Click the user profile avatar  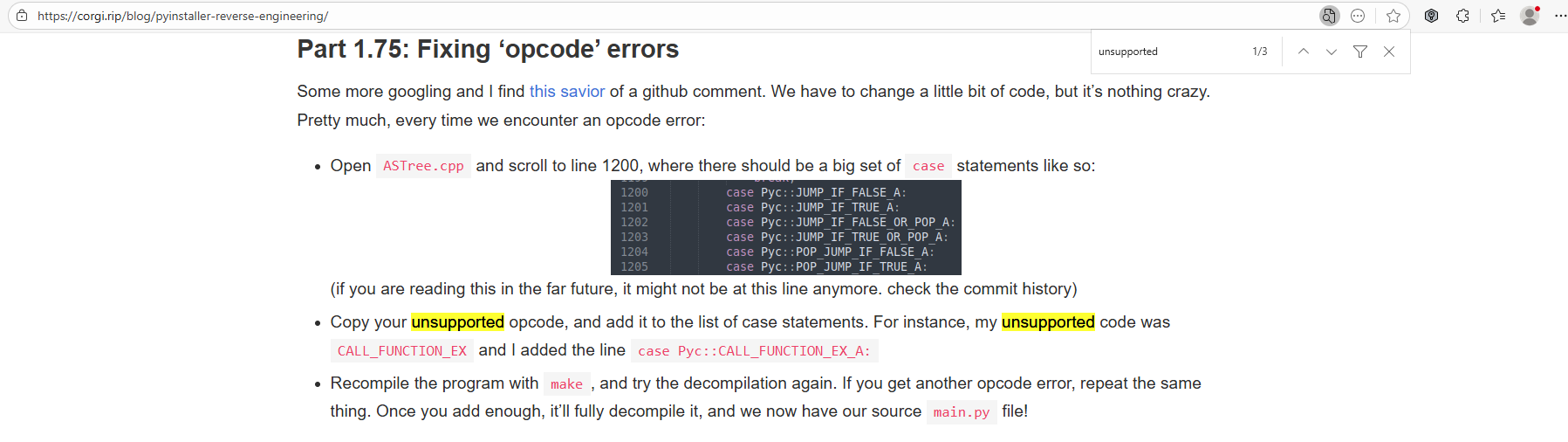1529,16
